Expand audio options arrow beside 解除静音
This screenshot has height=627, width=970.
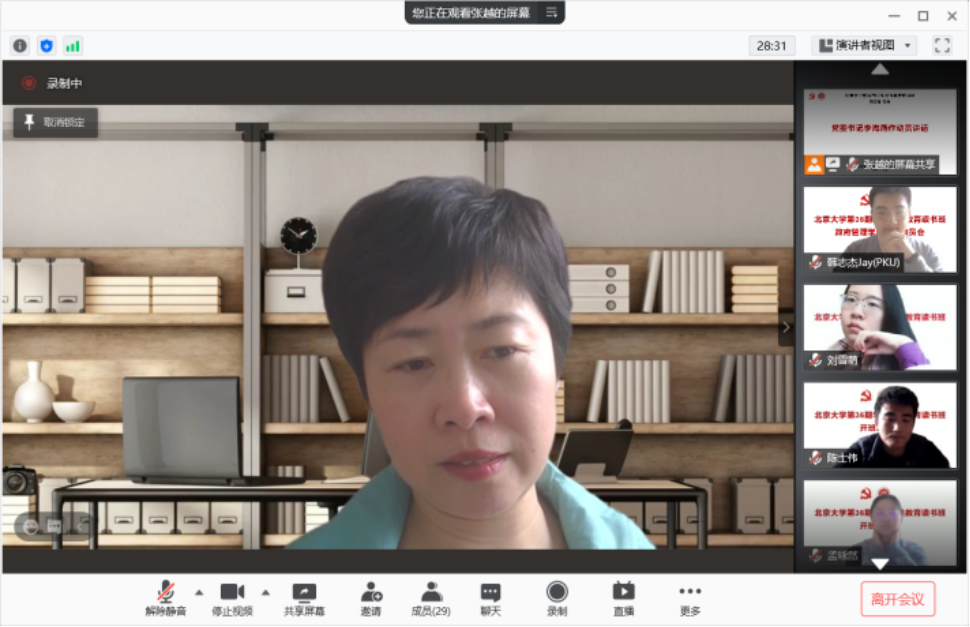click(198, 591)
